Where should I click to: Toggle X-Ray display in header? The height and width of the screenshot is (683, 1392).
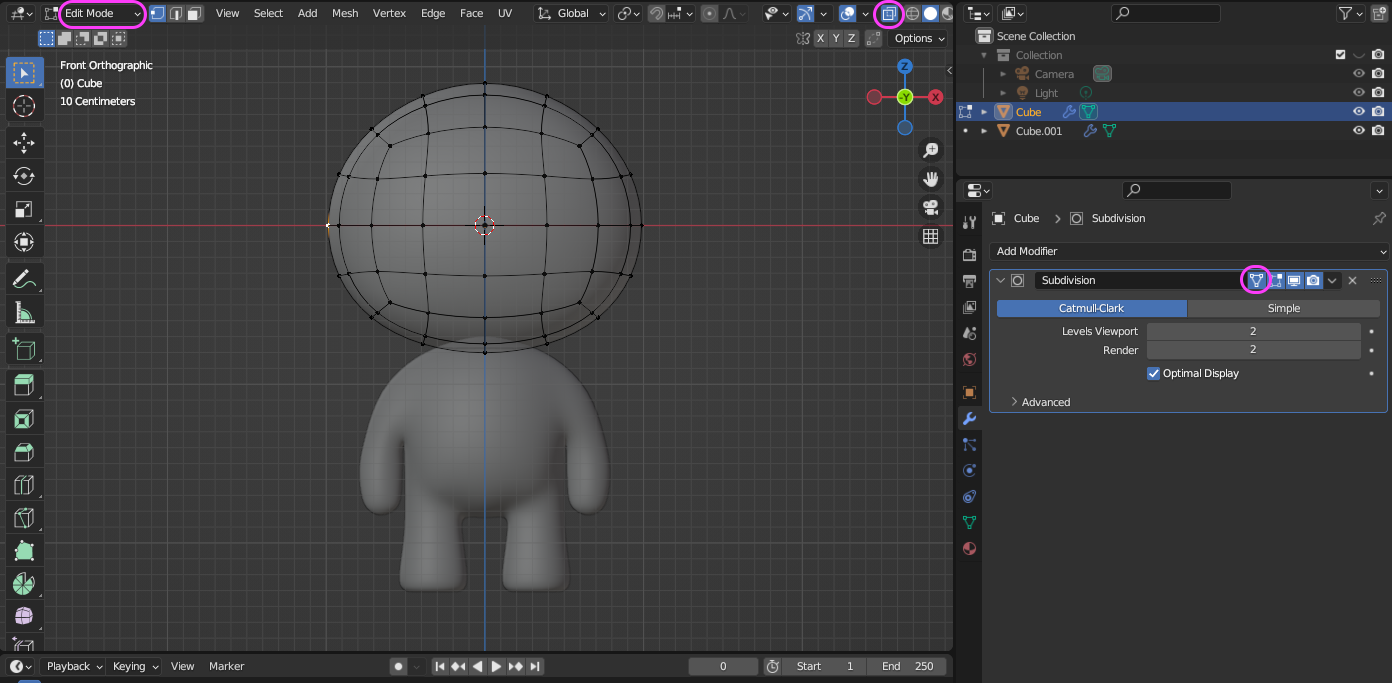[x=888, y=14]
